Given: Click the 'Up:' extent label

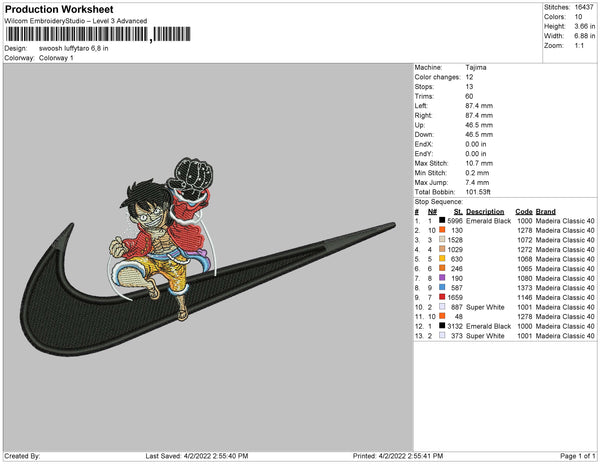Looking at the screenshot, I should (x=420, y=125).
